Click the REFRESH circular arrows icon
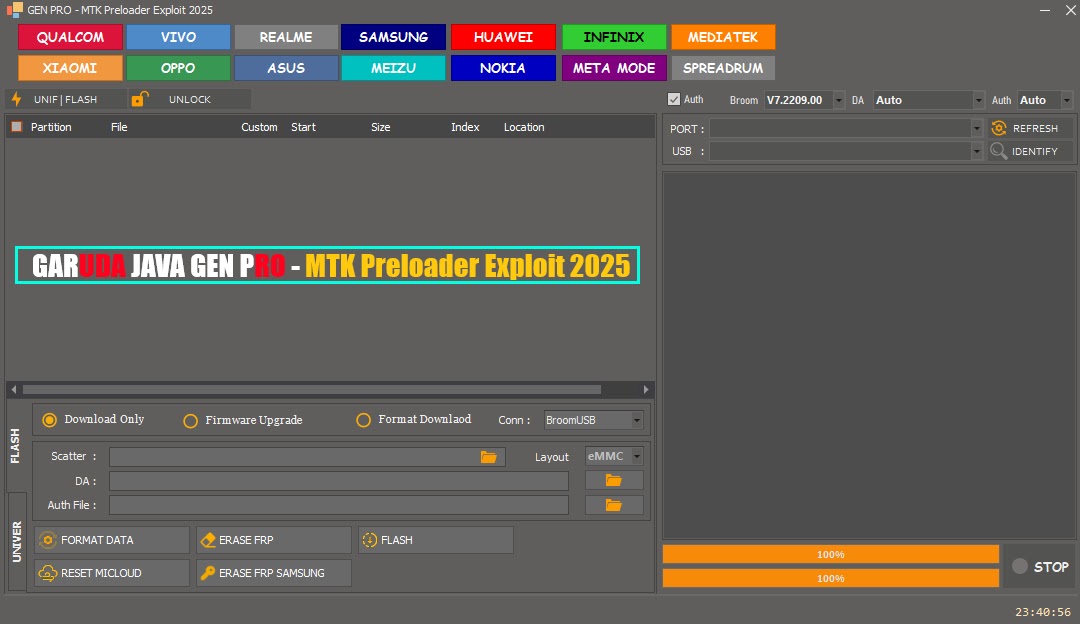 coord(999,128)
